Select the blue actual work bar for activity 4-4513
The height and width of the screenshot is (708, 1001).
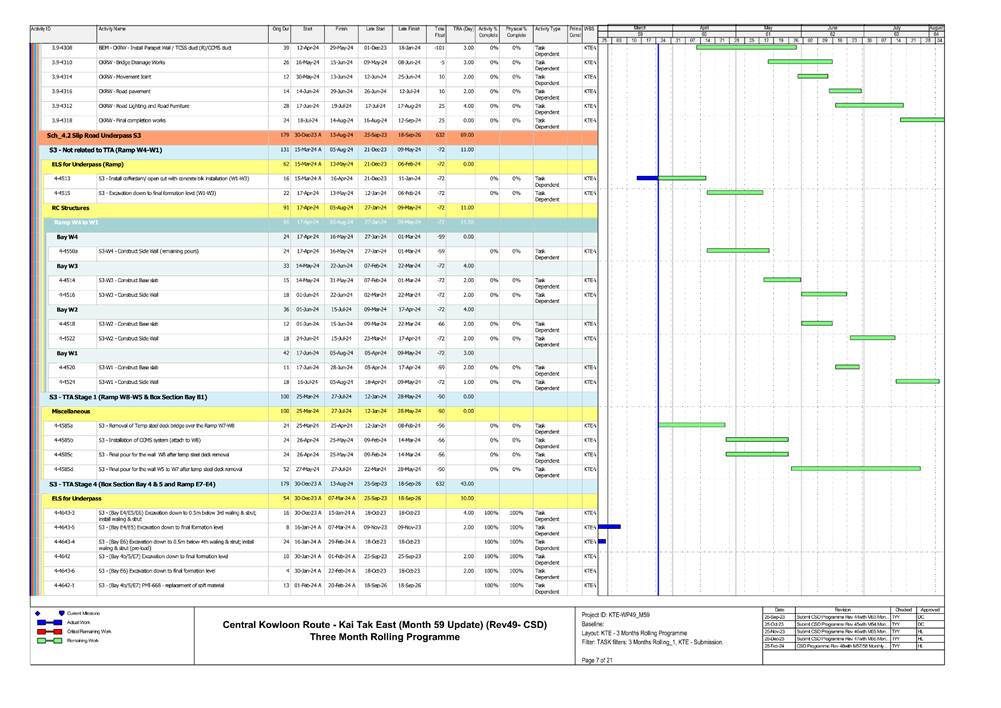(x=648, y=177)
